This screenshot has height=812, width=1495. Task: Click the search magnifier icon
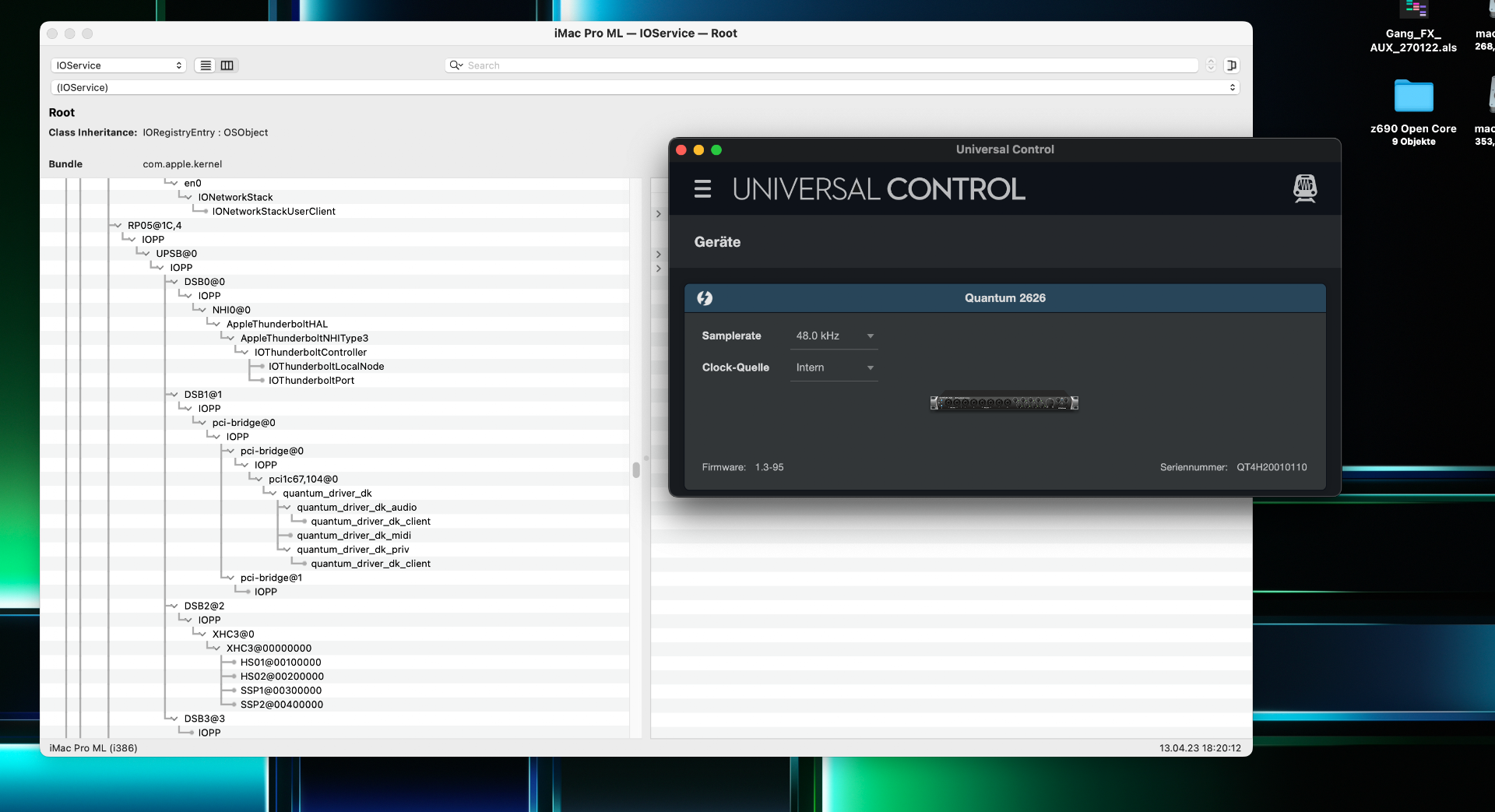[x=456, y=65]
